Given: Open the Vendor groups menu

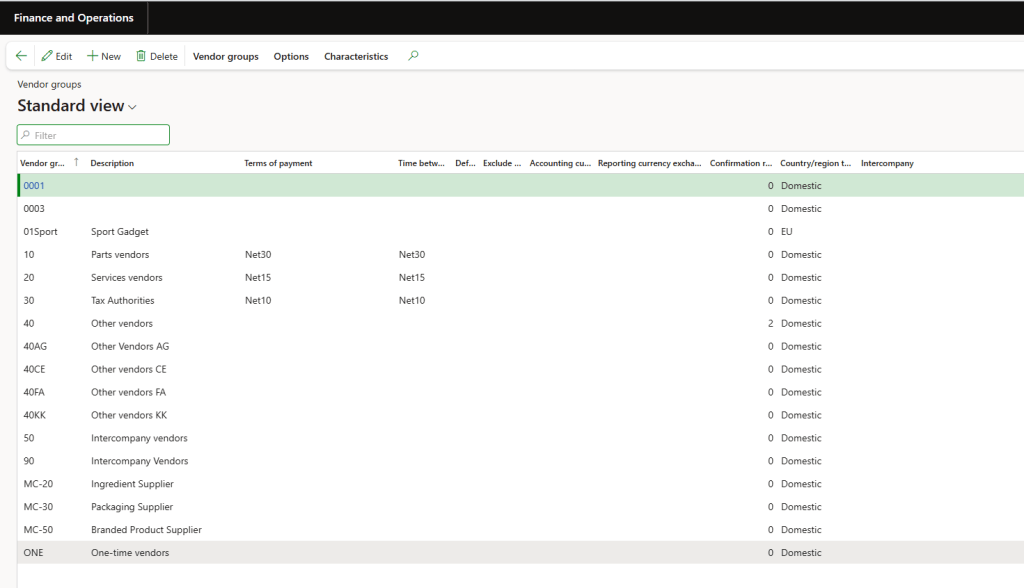Looking at the screenshot, I should click(225, 56).
